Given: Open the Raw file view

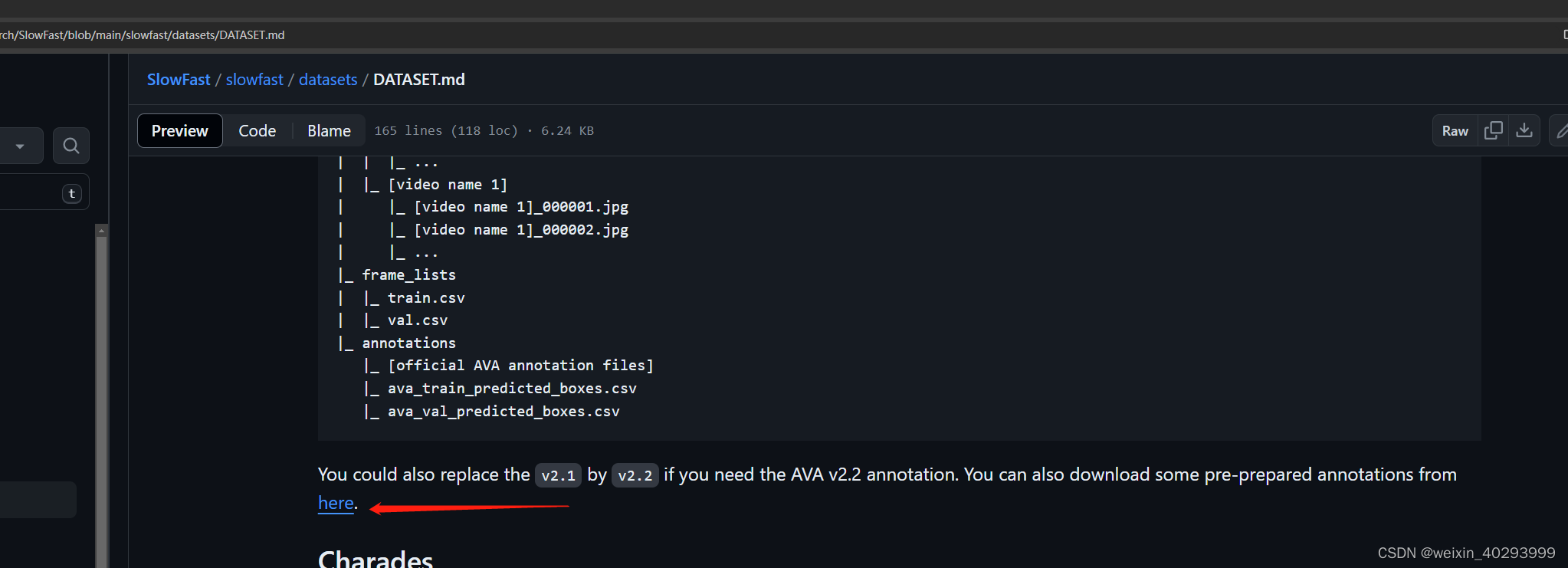Looking at the screenshot, I should (1455, 131).
